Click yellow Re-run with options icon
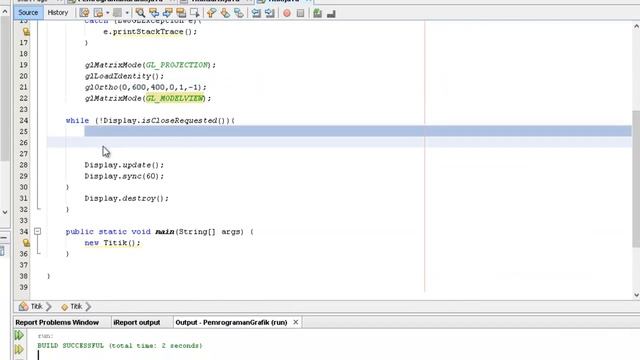Screen dimensions: 640x360 pyautogui.click(x=19, y=349)
